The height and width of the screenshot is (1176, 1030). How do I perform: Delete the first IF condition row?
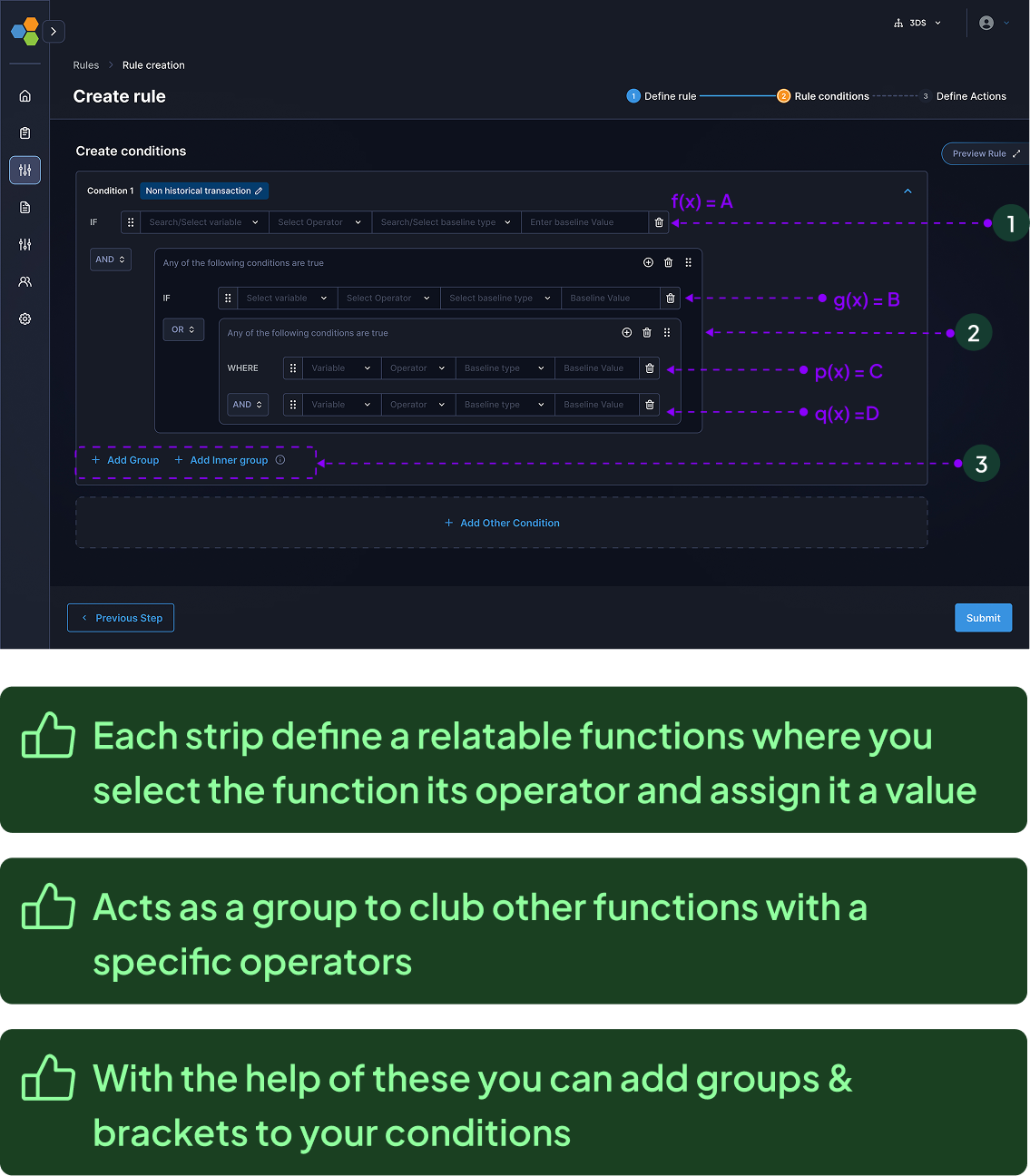659,222
